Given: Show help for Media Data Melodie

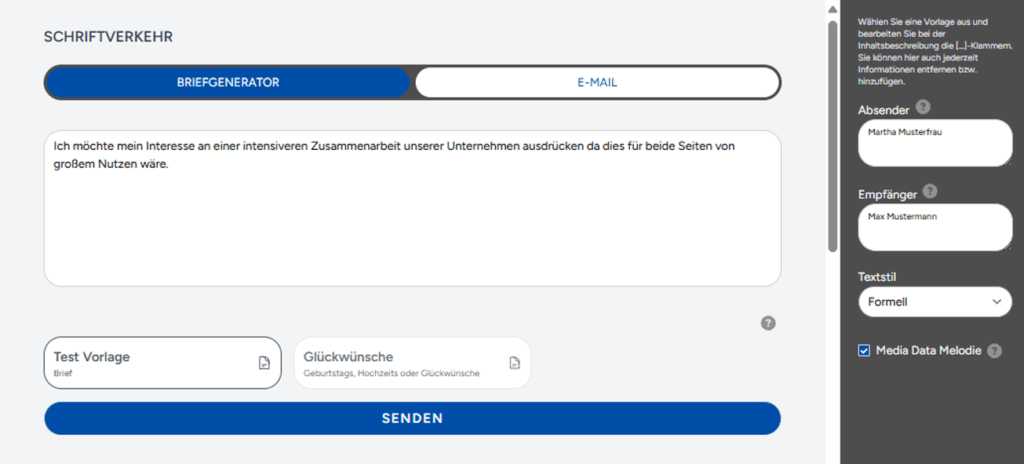Looking at the screenshot, I should pos(994,351).
